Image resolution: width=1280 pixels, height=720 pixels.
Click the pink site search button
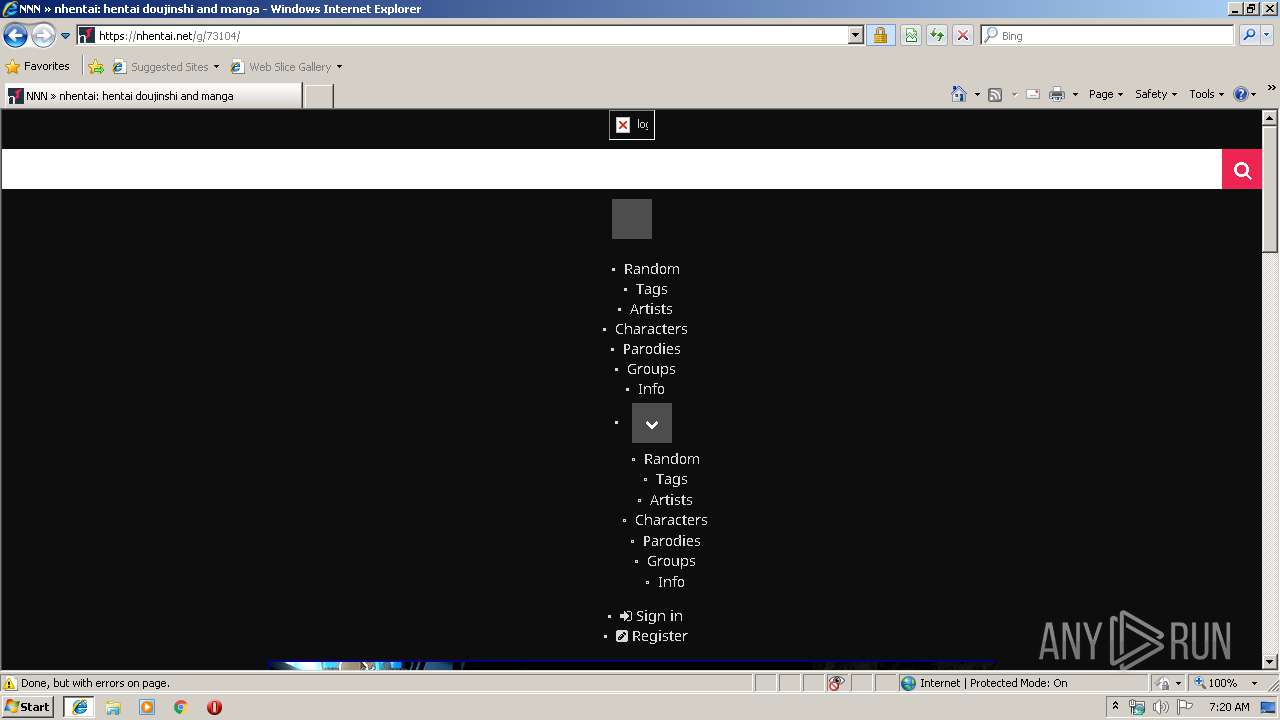click(1242, 169)
